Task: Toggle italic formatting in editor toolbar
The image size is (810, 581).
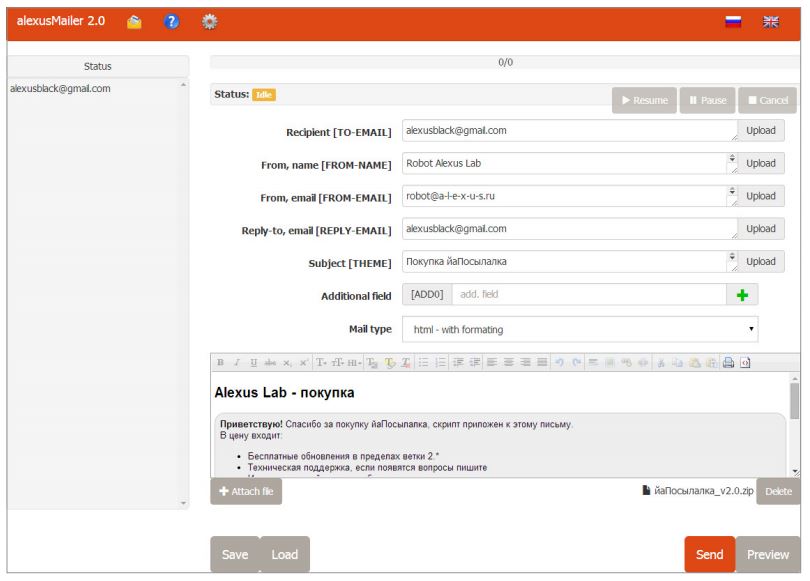Action: [237, 363]
